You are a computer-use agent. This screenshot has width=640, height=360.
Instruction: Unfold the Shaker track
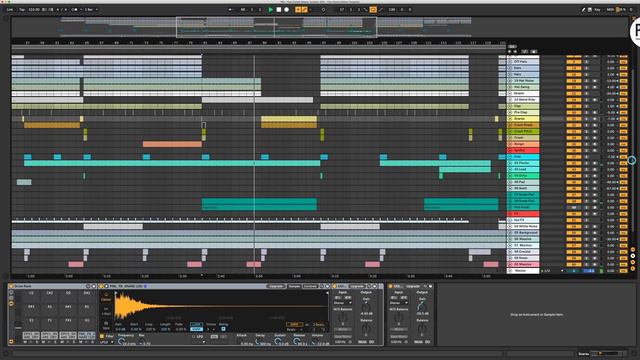(x=510, y=93)
